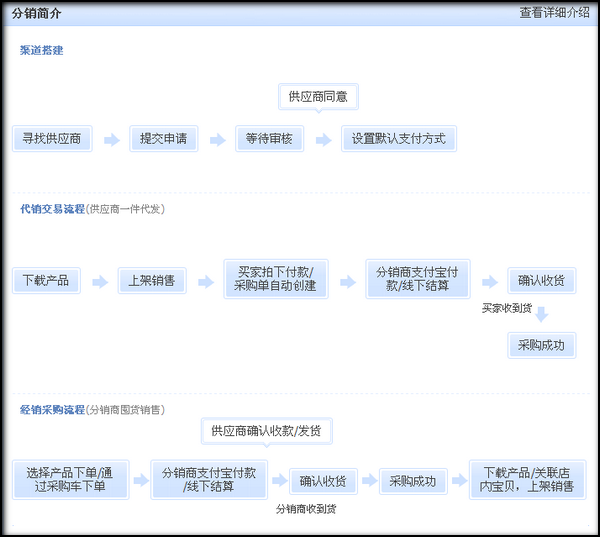Click the 代销交易流程 section heading
This screenshot has width=600, height=537.
click(x=52, y=209)
